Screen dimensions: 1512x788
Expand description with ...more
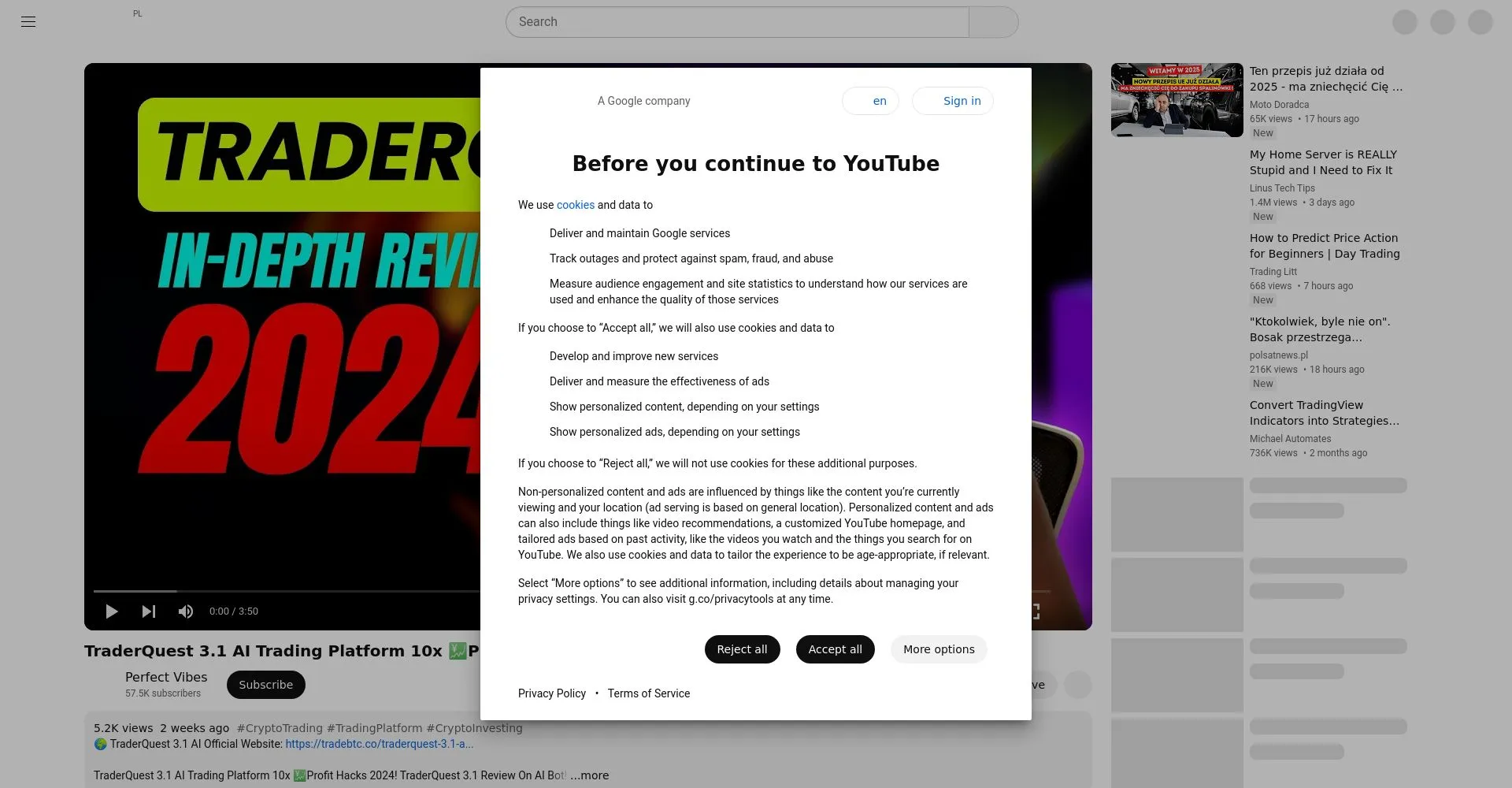tap(590, 775)
